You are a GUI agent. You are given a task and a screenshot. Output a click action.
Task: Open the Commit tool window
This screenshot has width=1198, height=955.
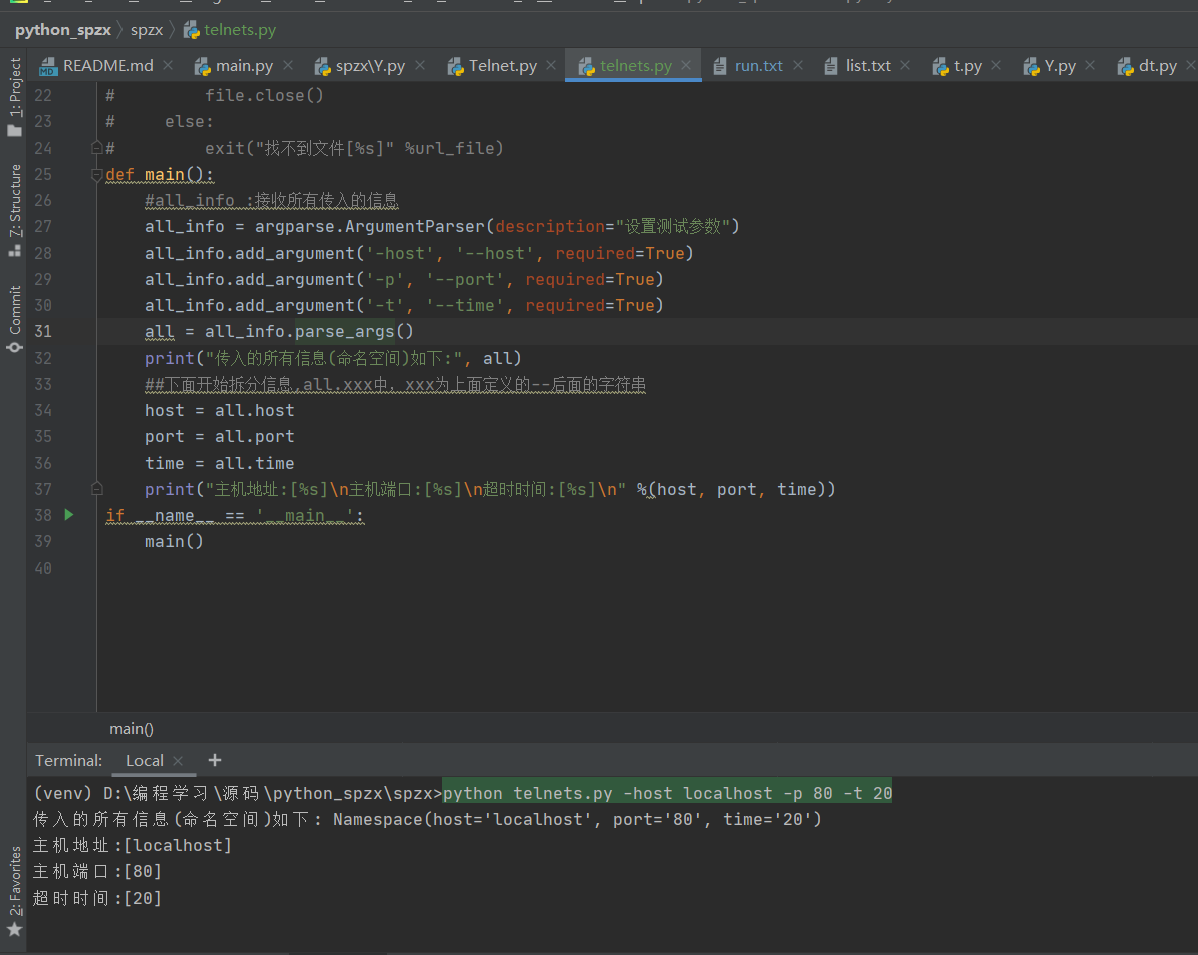pyautogui.click(x=15, y=319)
